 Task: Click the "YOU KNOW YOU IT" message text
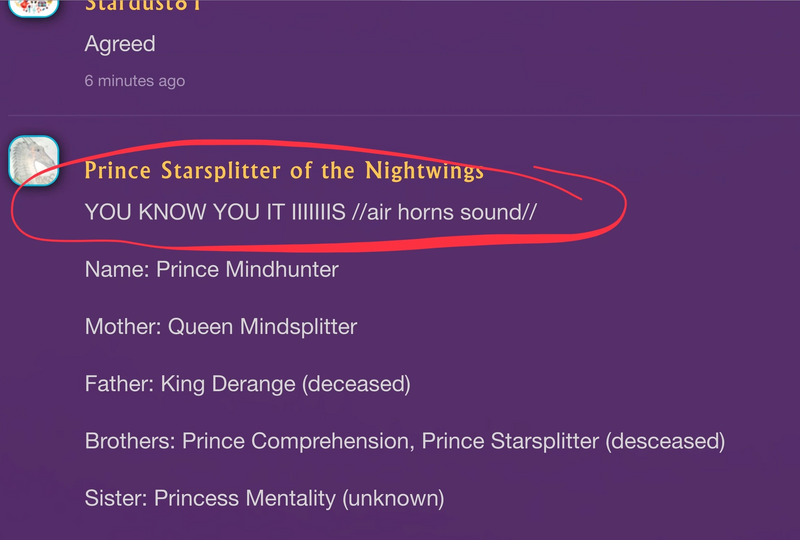pyautogui.click(x=174, y=212)
